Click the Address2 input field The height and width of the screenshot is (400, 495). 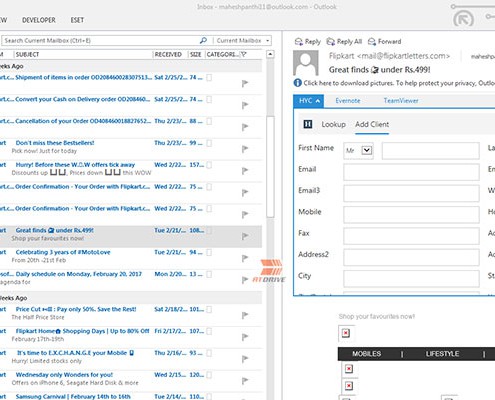coord(411,257)
